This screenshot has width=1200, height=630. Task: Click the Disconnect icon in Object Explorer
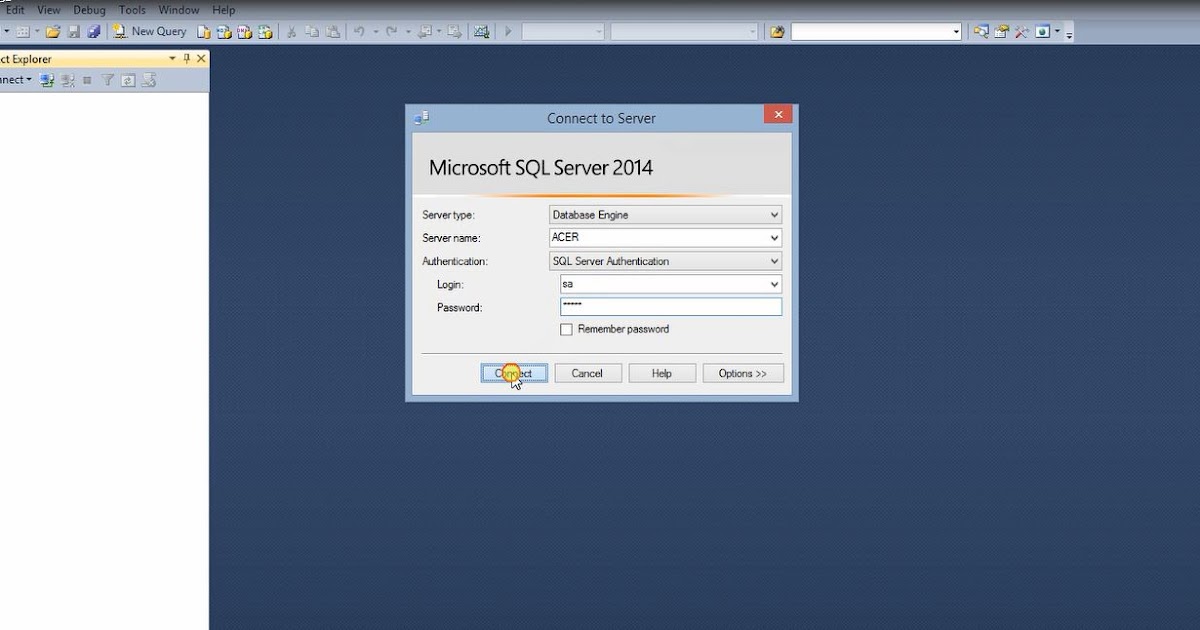click(x=67, y=80)
